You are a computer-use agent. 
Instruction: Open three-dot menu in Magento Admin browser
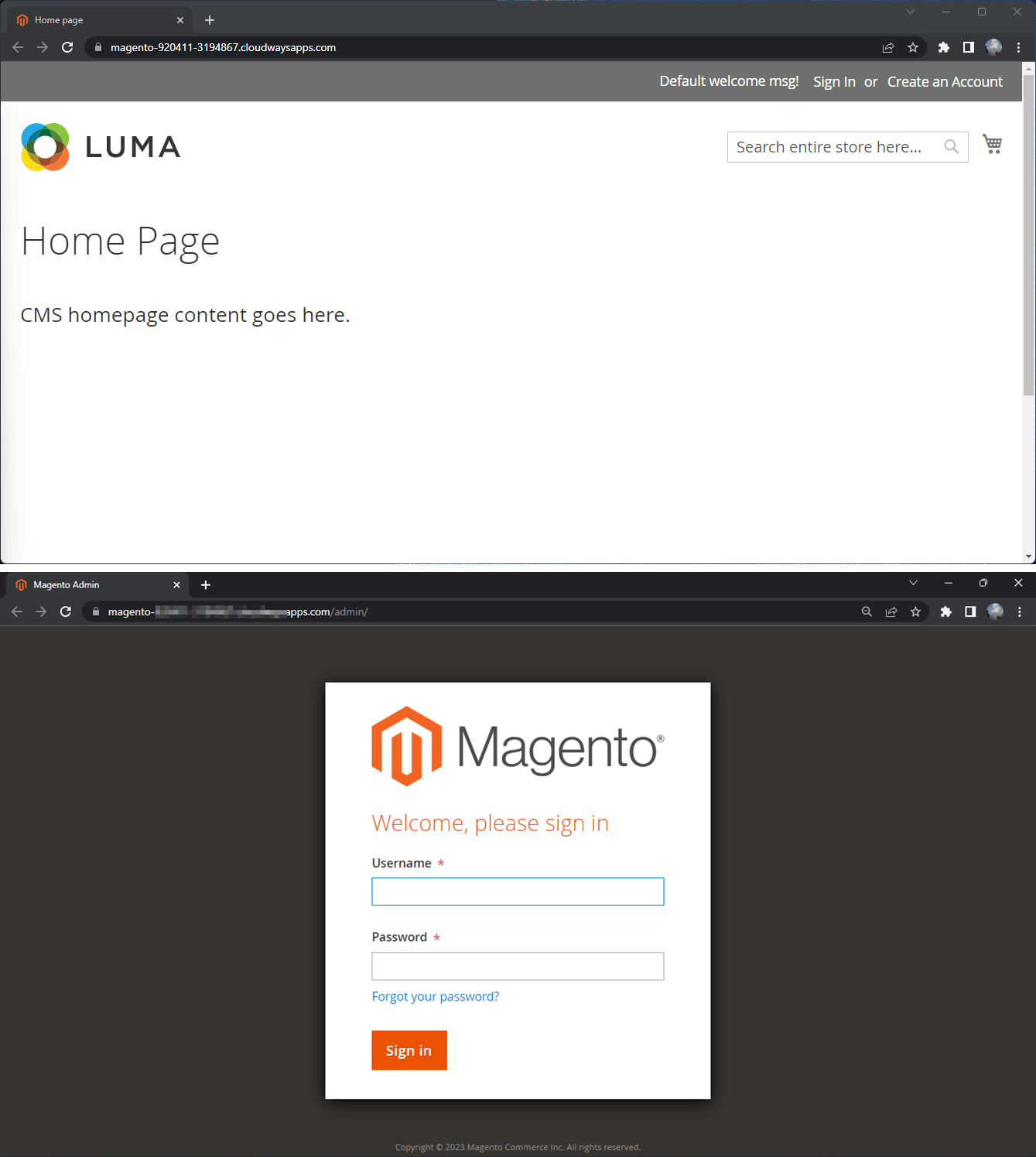[x=1020, y=611]
